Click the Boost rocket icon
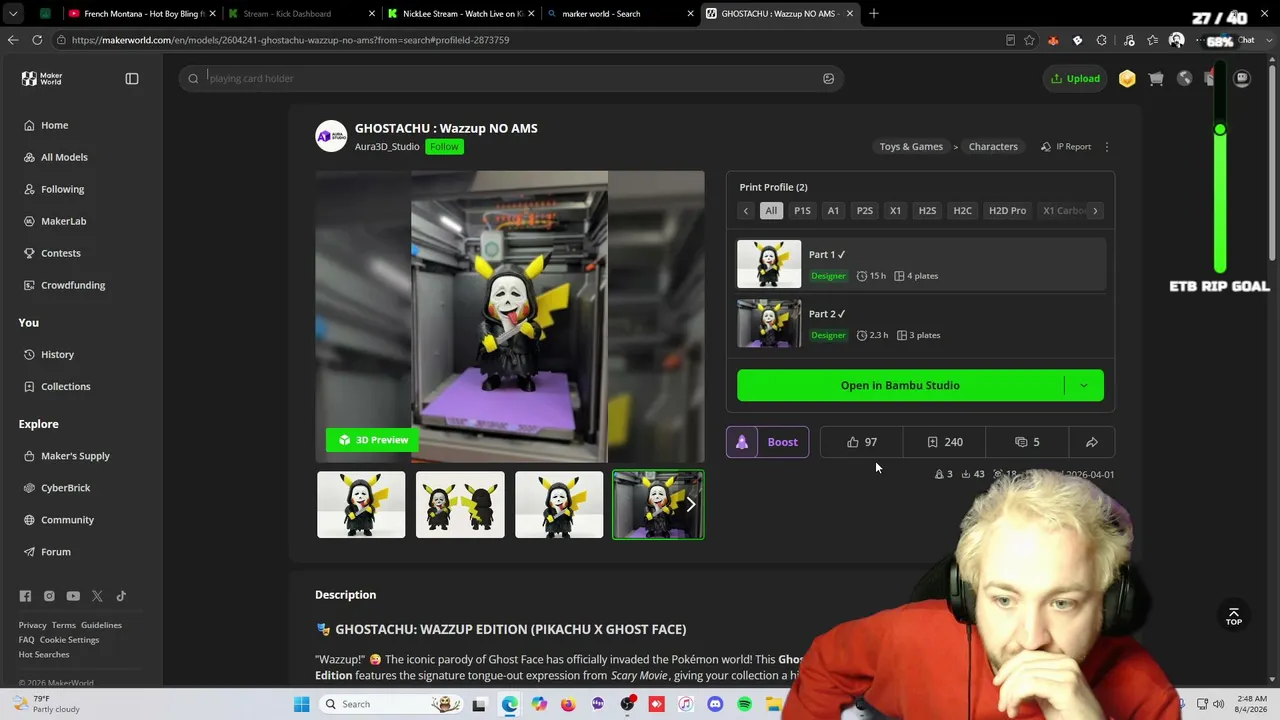This screenshot has width=1280, height=720. coord(742,442)
